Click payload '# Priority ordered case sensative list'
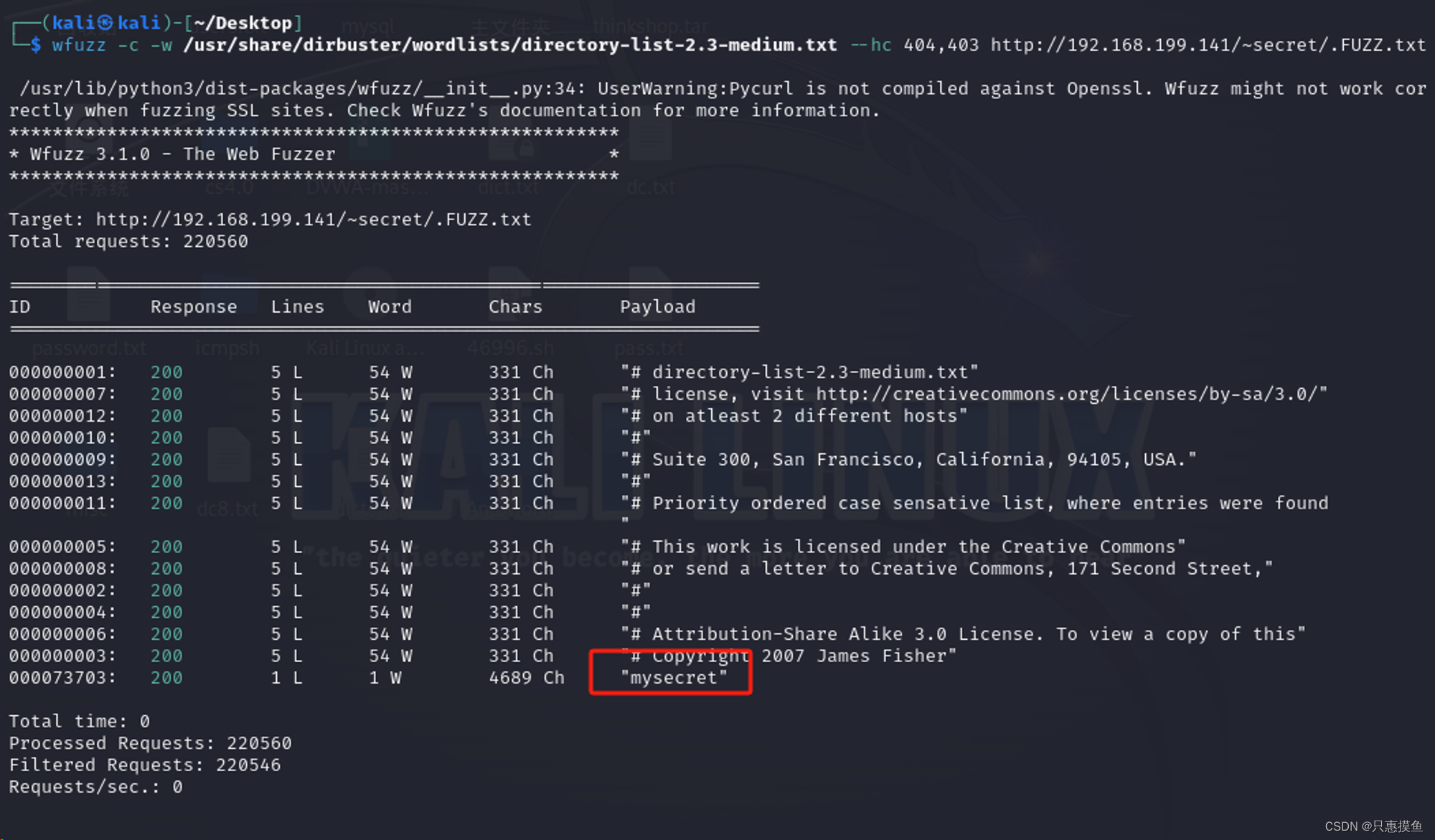 [x=974, y=504]
